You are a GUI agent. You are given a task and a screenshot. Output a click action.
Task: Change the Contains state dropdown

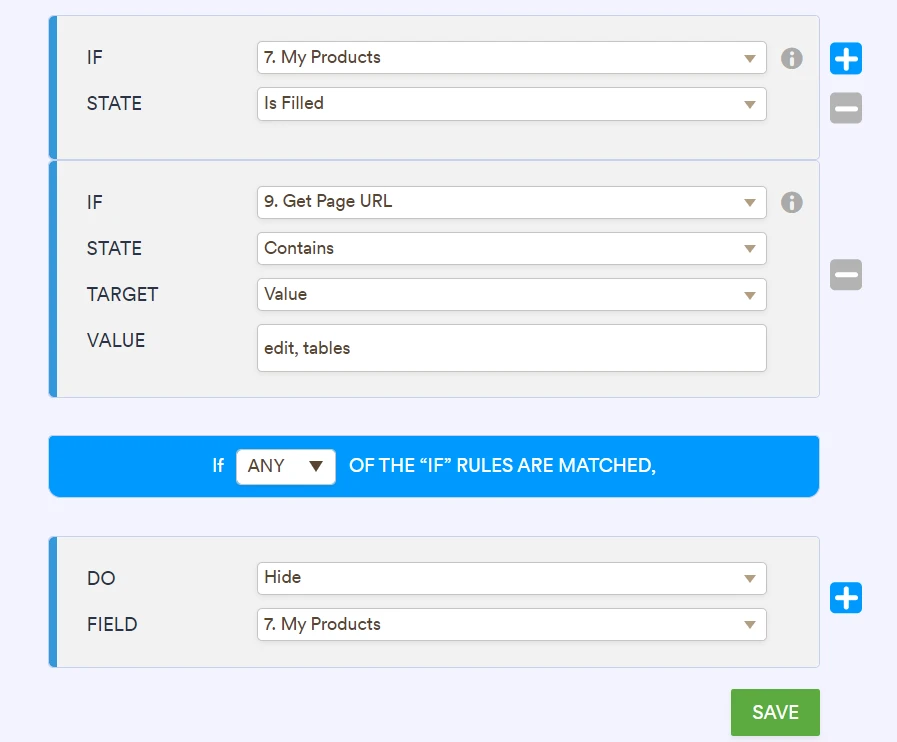tap(511, 249)
